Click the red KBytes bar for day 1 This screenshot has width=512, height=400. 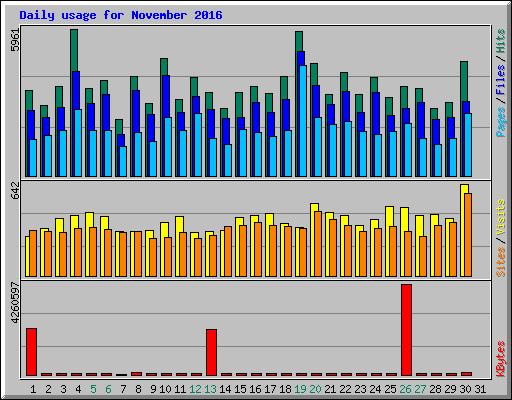(31, 352)
